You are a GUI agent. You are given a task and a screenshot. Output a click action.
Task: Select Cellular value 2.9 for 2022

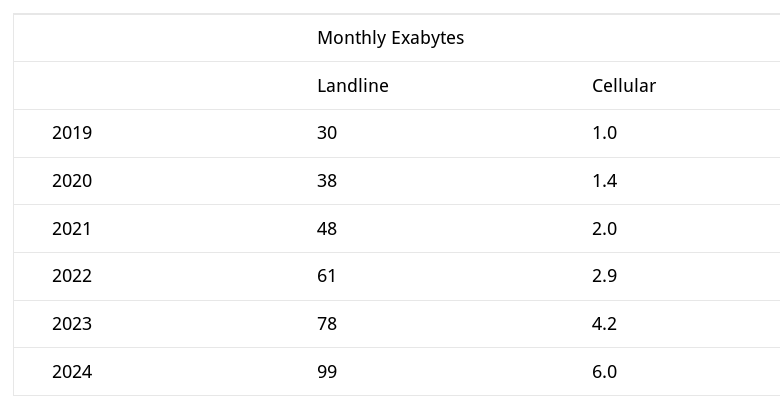click(x=604, y=276)
